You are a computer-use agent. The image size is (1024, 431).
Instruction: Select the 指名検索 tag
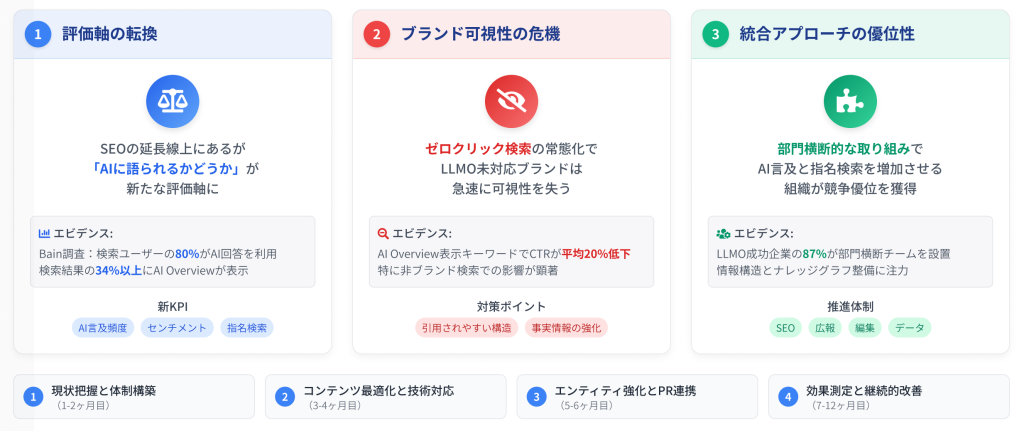(x=247, y=327)
